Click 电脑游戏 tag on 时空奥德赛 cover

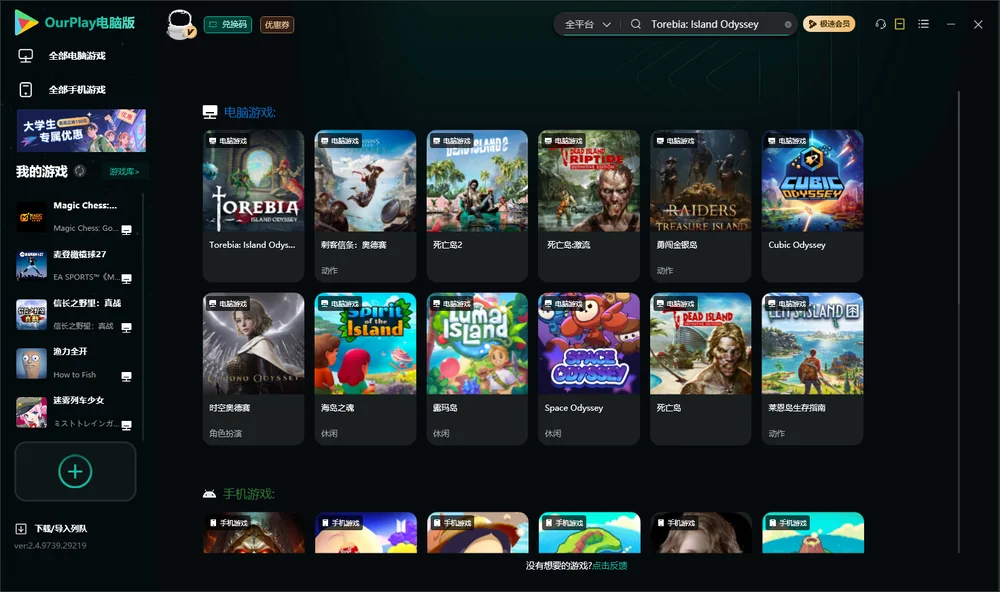click(x=228, y=304)
